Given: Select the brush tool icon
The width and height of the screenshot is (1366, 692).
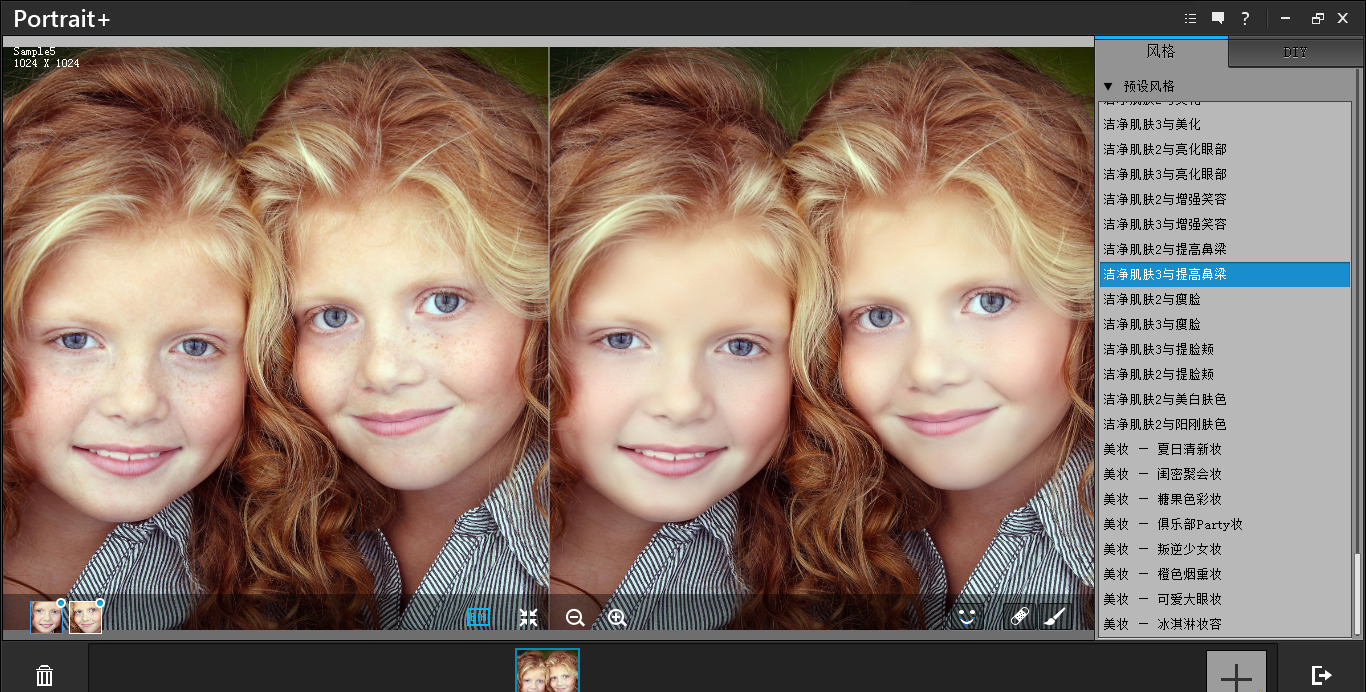Looking at the screenshot, I should (x=1053, y=617).
